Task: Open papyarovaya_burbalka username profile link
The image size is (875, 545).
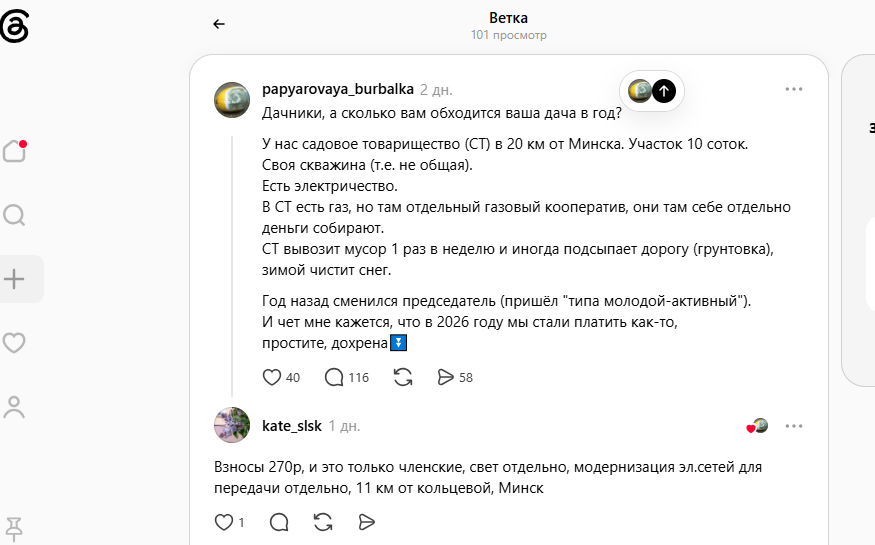Action: tap(338, 89)
